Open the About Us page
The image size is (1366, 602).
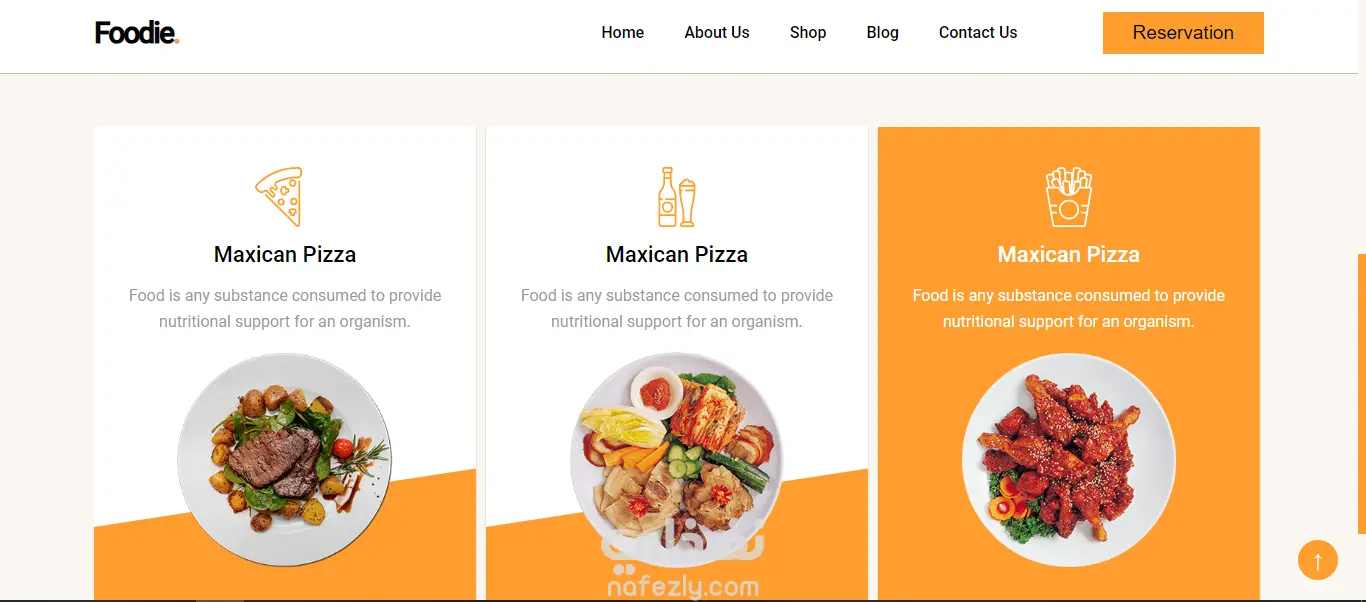point(716,33)
